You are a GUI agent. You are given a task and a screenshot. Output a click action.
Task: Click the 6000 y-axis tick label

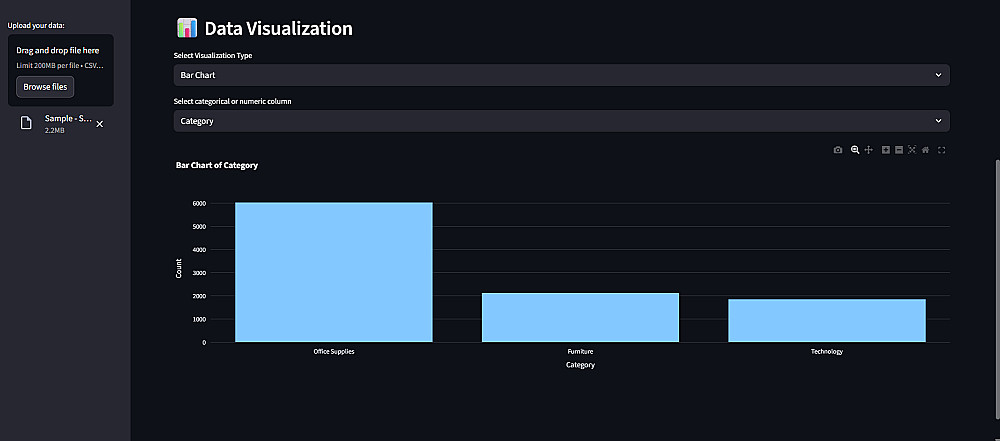pyautogui.click(x=200, y=204)
